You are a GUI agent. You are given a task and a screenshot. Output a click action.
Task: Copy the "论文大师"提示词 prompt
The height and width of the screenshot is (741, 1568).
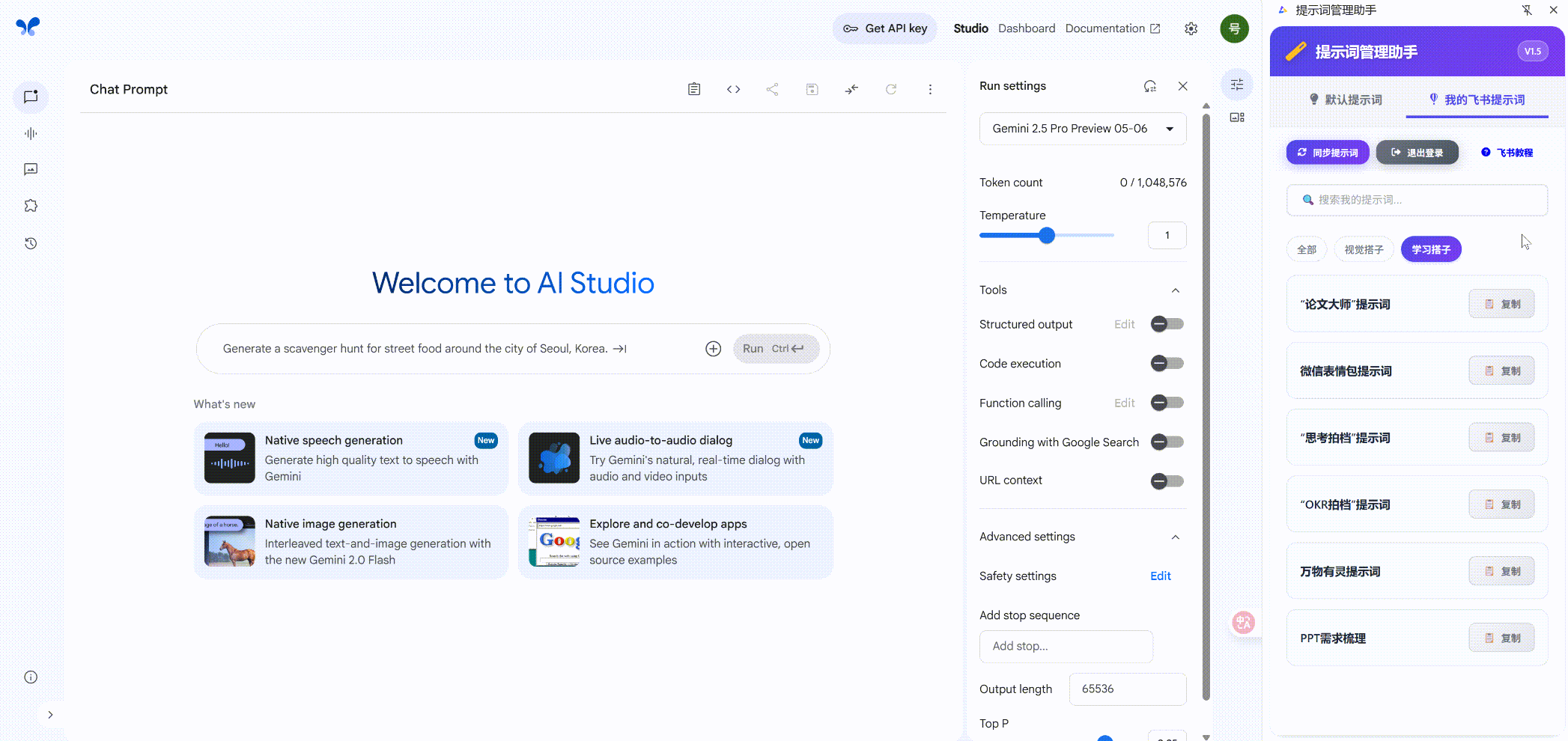coord(1501,305)
